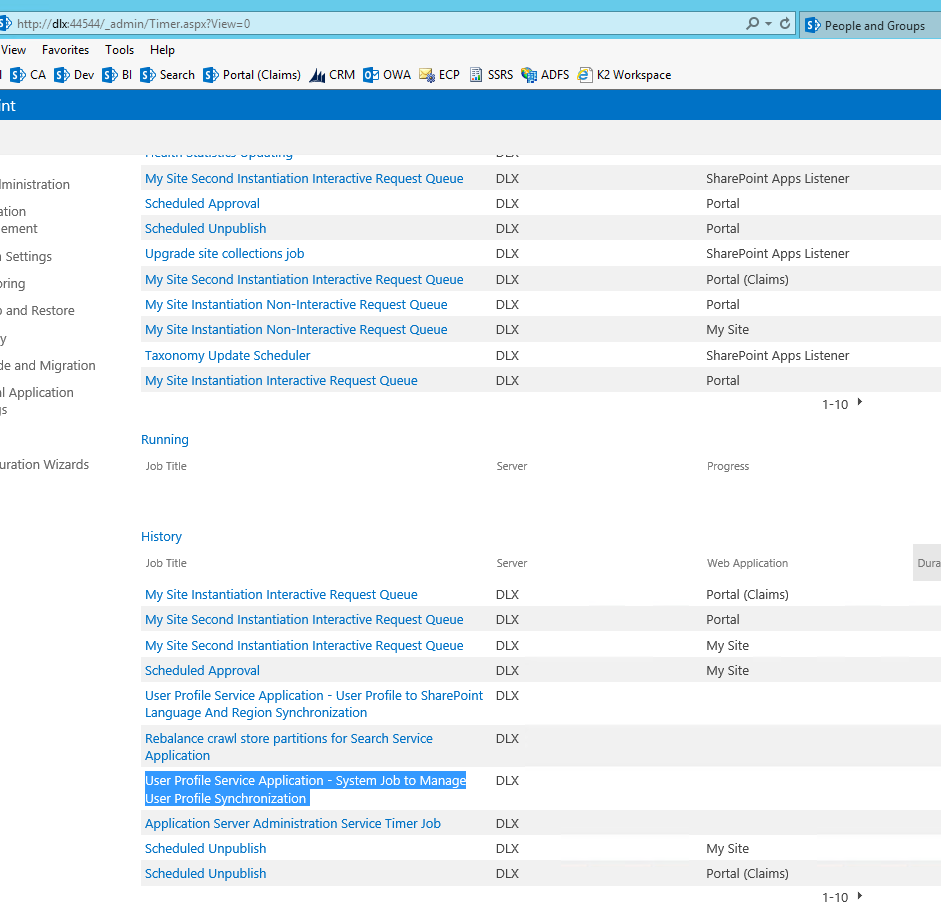Click the search magnifier in address bar

753,24
